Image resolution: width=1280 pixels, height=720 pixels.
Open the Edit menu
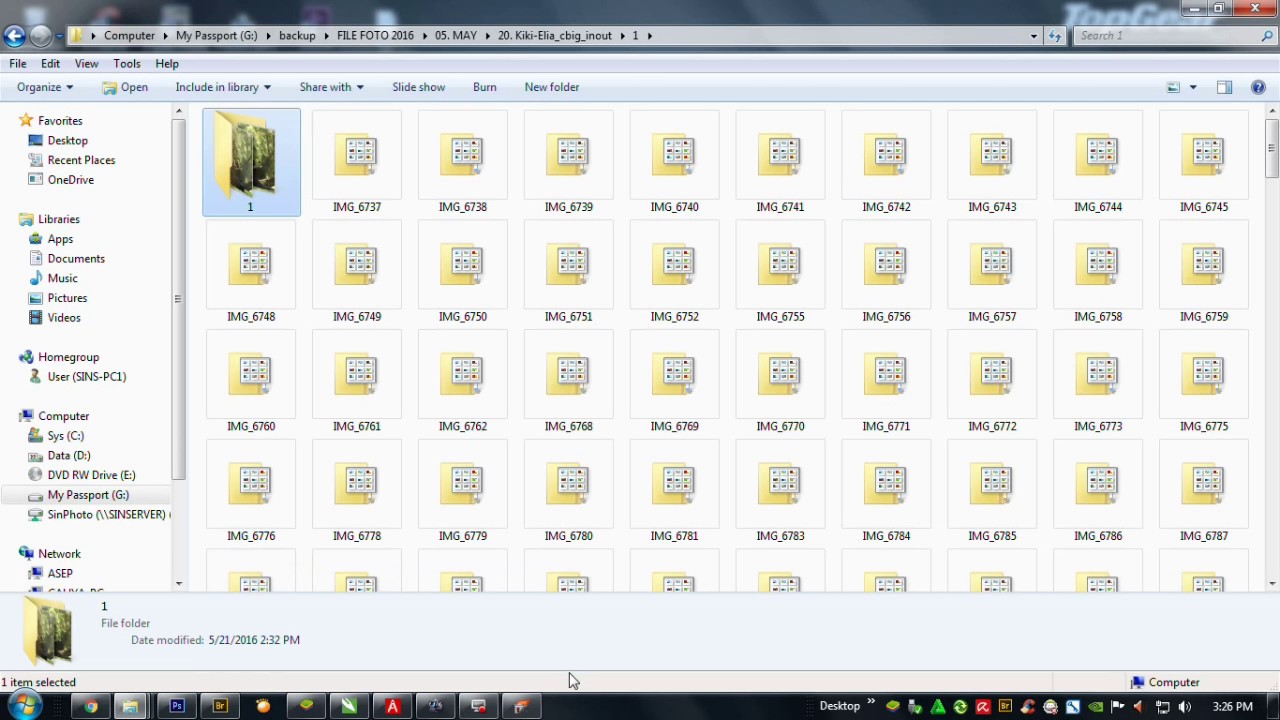pyautogui.click(x=50, y=63)
